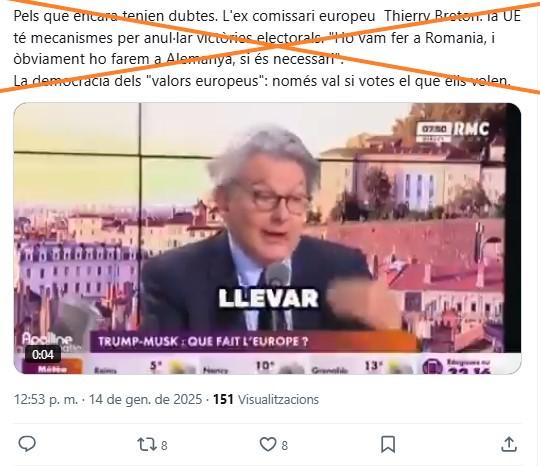Screen dimensions: 540x466
Task: Open the share menu via upload arrow icon
Action: [509, 444]
